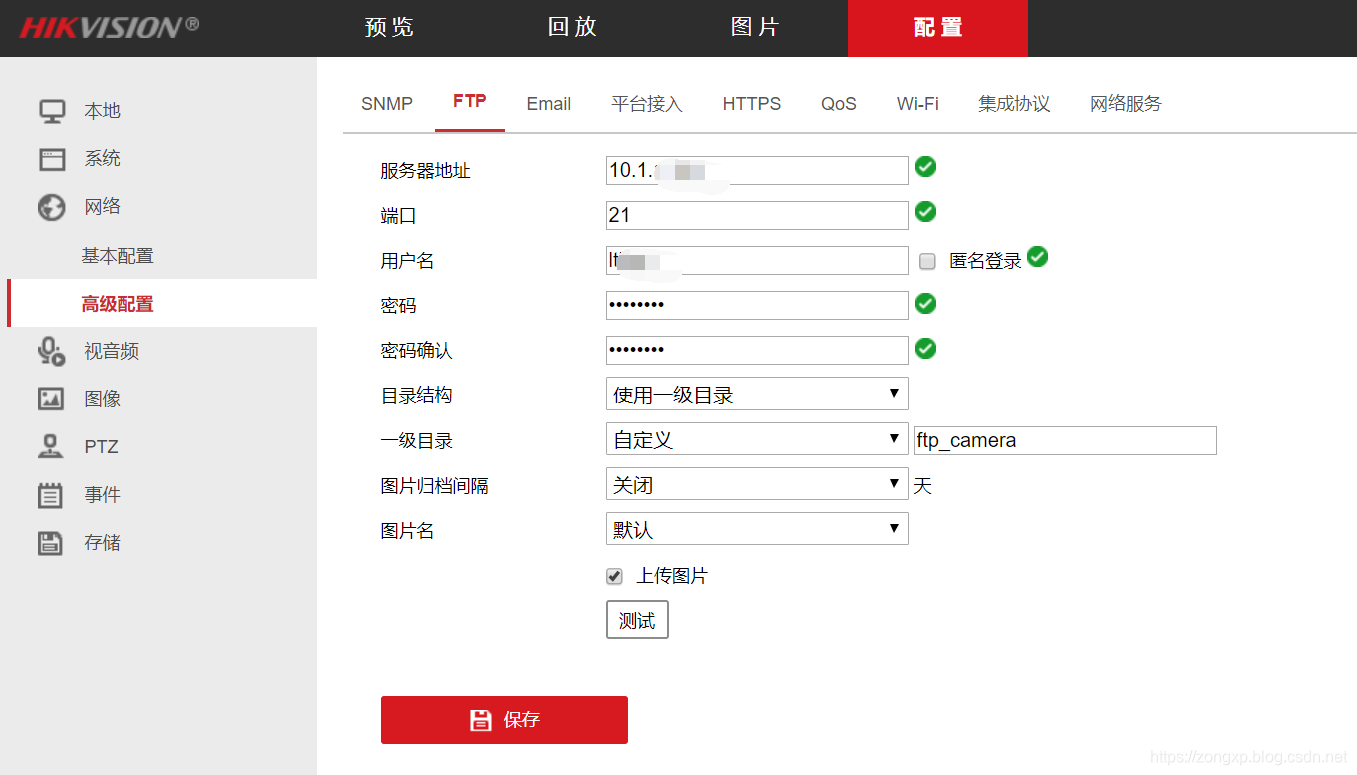Switch to the 回放 top tab

tap(572, 28)
